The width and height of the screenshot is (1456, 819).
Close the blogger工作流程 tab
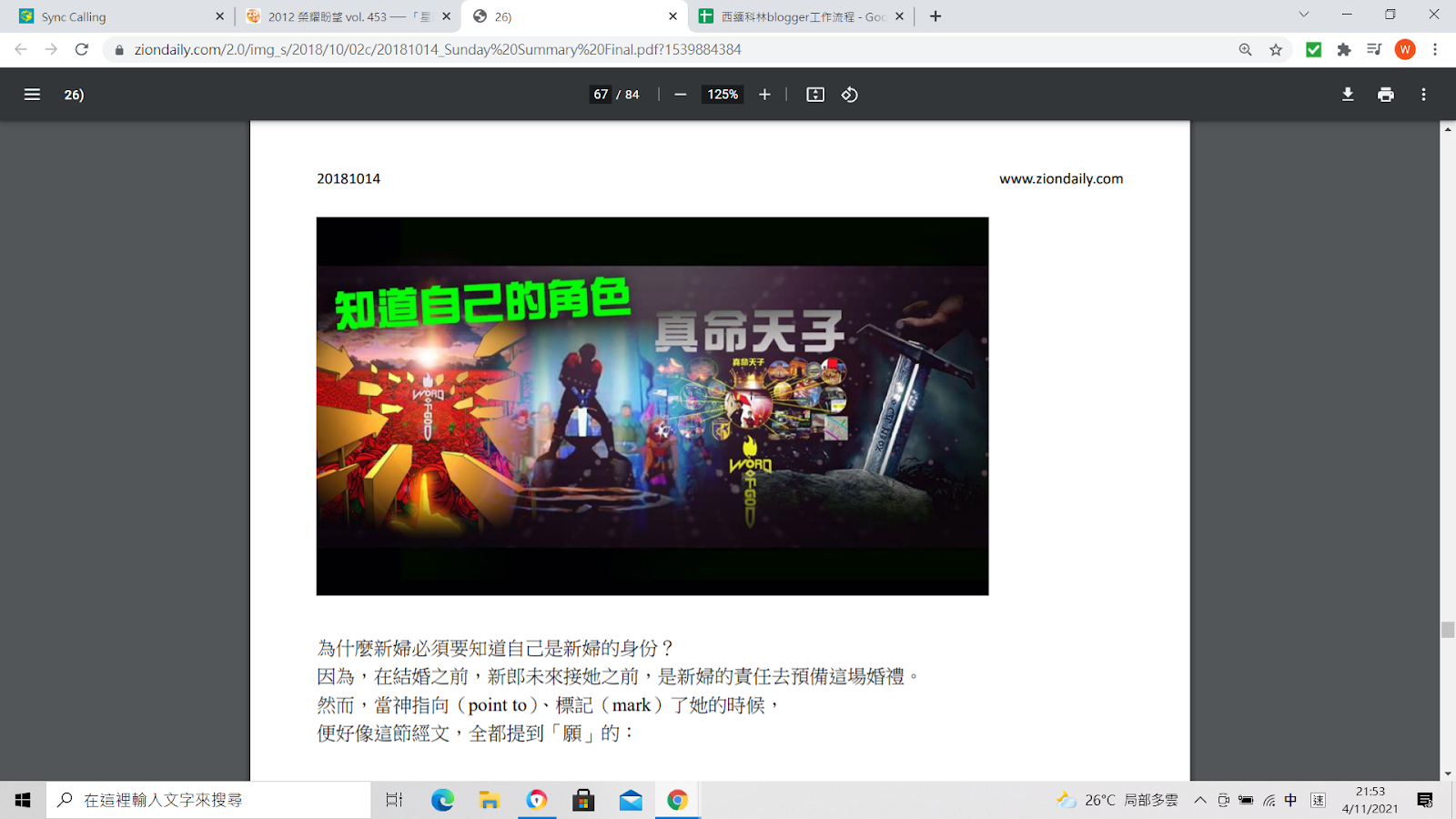click(899, 16)
